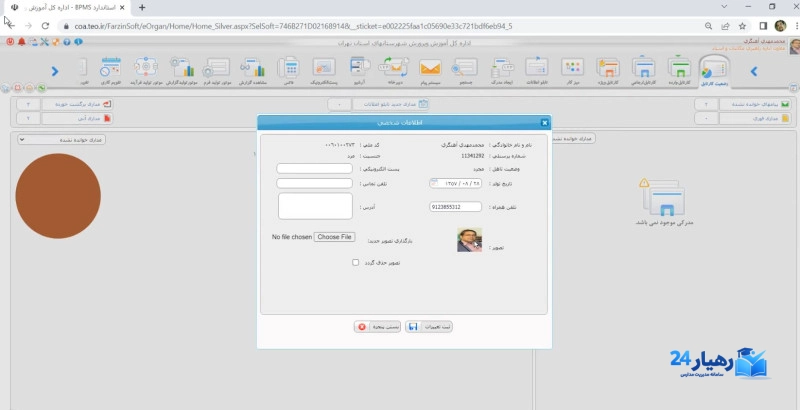Open new notice board documents link
Viewport: 800px width, 410px height.
391,104
